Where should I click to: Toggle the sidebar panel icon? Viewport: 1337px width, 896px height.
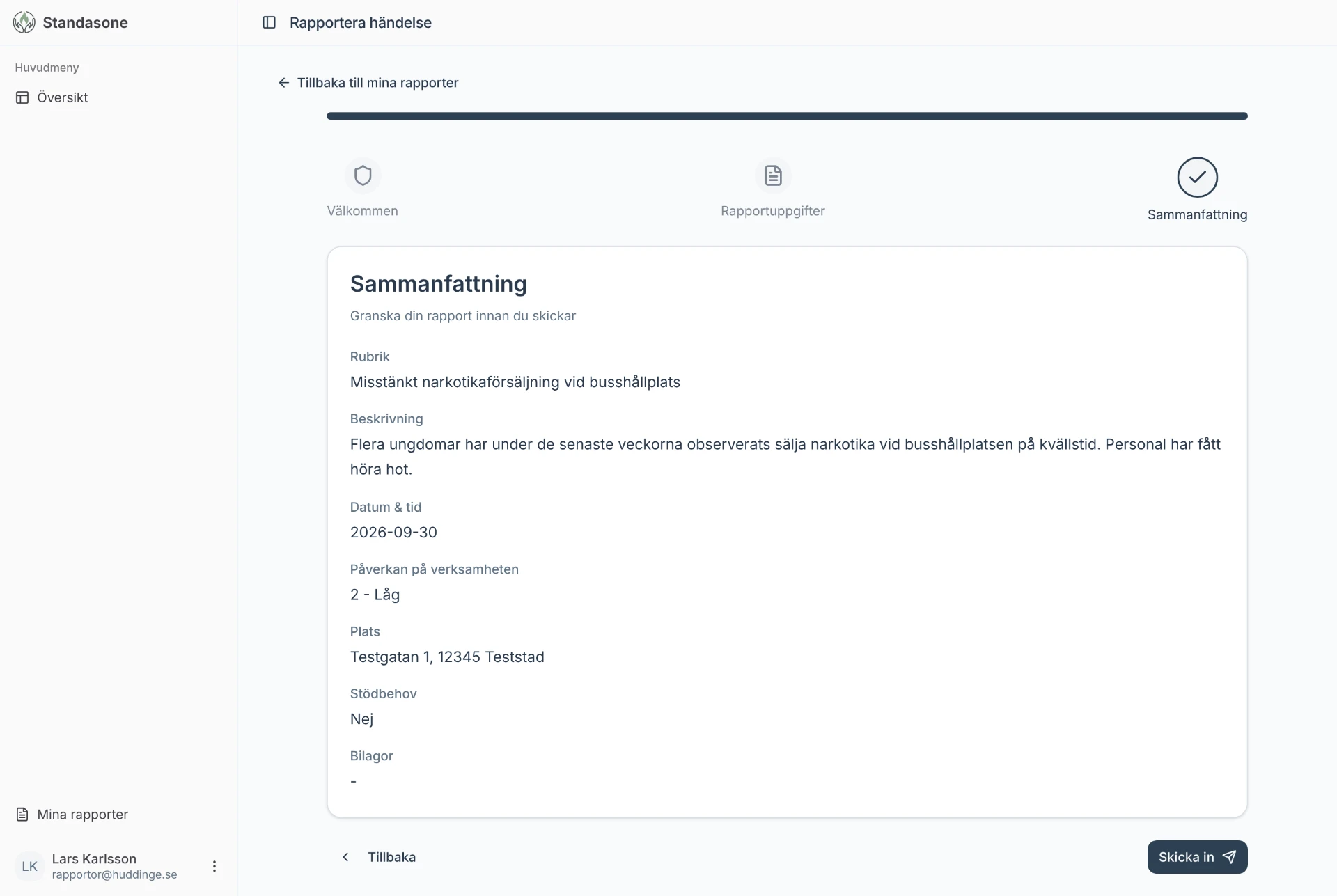click(x=269, y=22)
